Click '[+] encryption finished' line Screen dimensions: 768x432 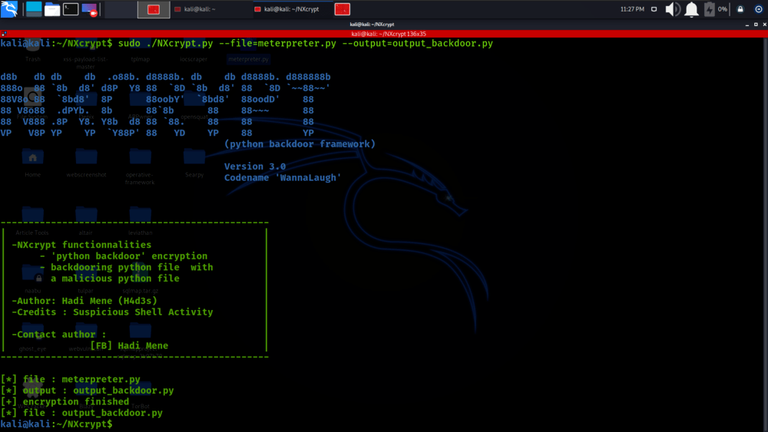pos(65,402)
